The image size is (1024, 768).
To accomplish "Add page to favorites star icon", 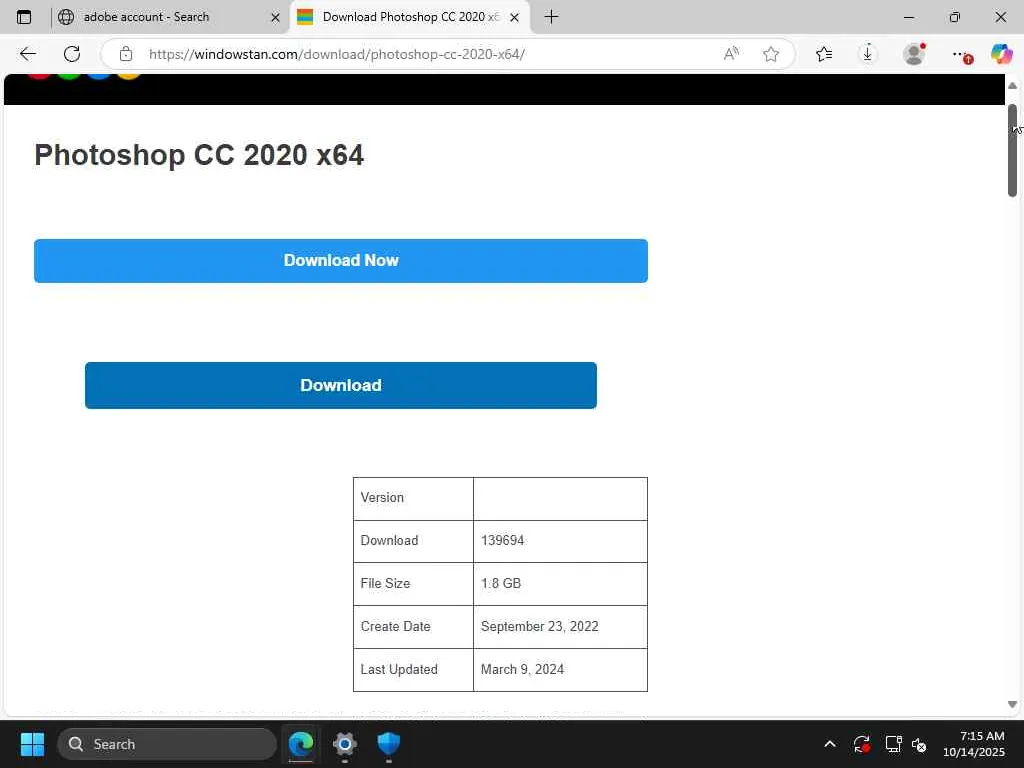I will click(771, 54).
